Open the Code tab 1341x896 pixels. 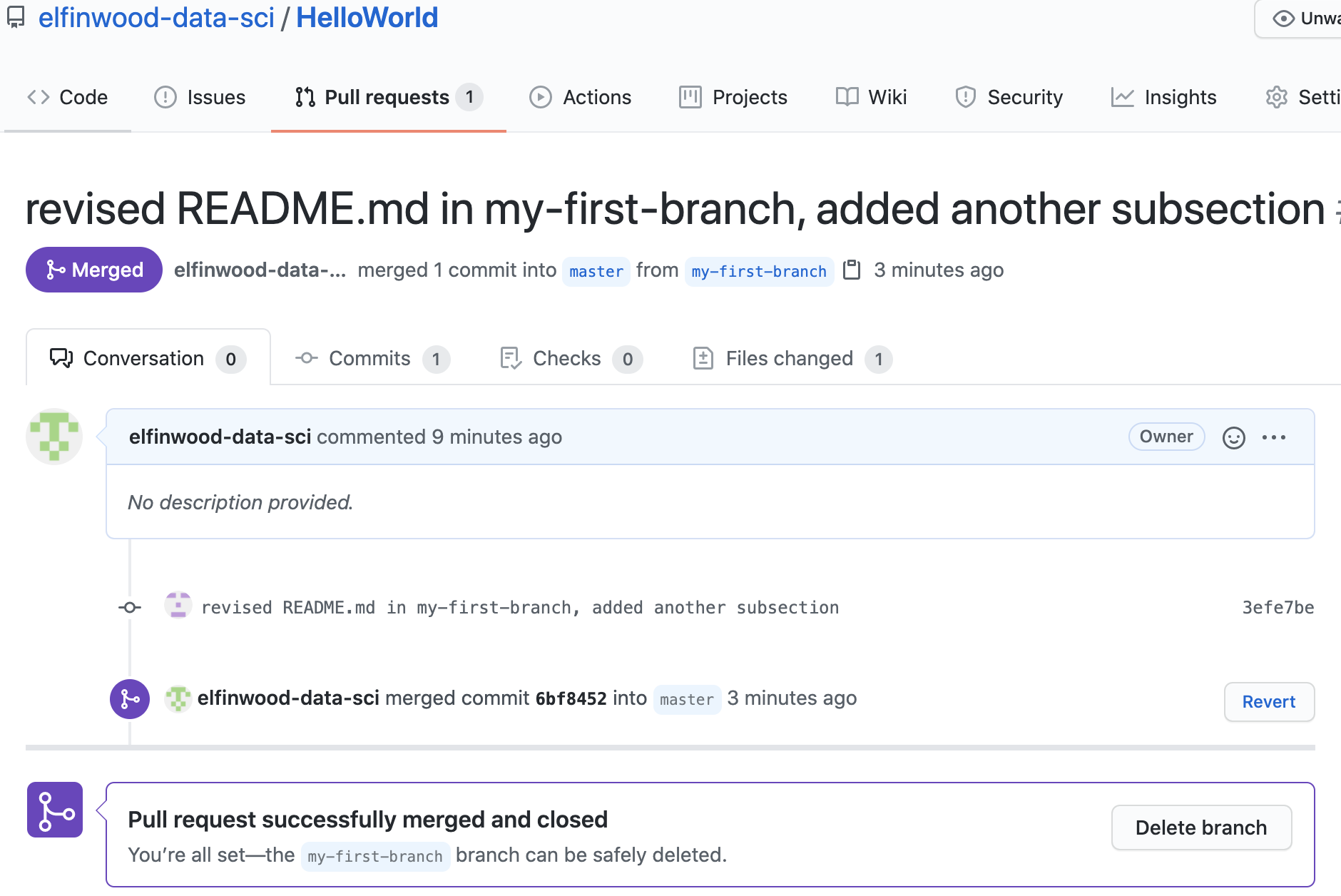pyautogui.click(x=68, y=97)
